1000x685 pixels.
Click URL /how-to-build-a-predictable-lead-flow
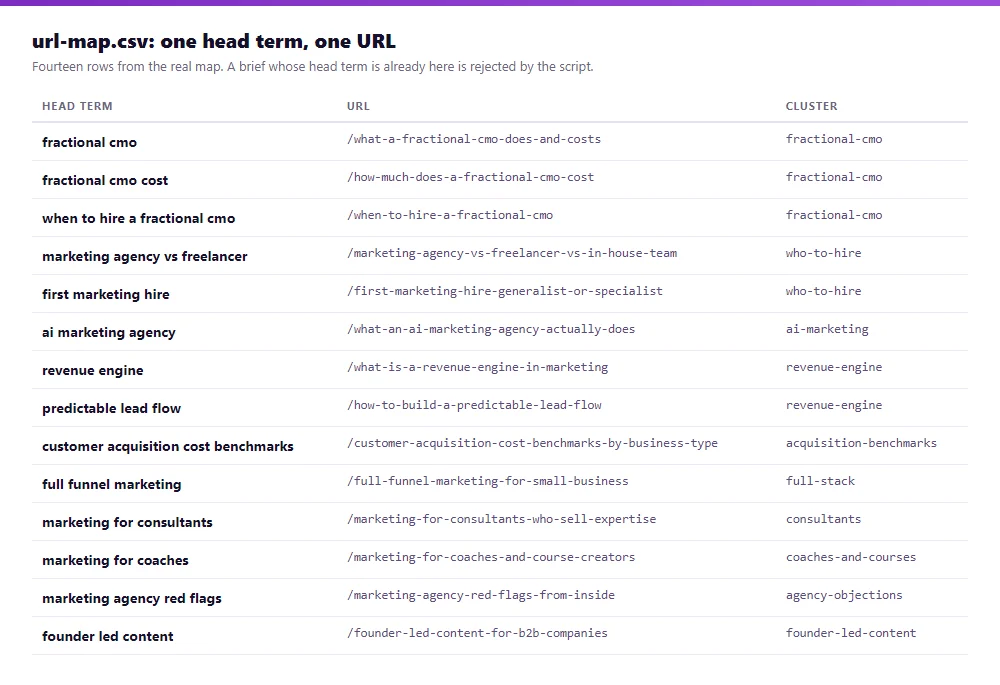[474, 405]
